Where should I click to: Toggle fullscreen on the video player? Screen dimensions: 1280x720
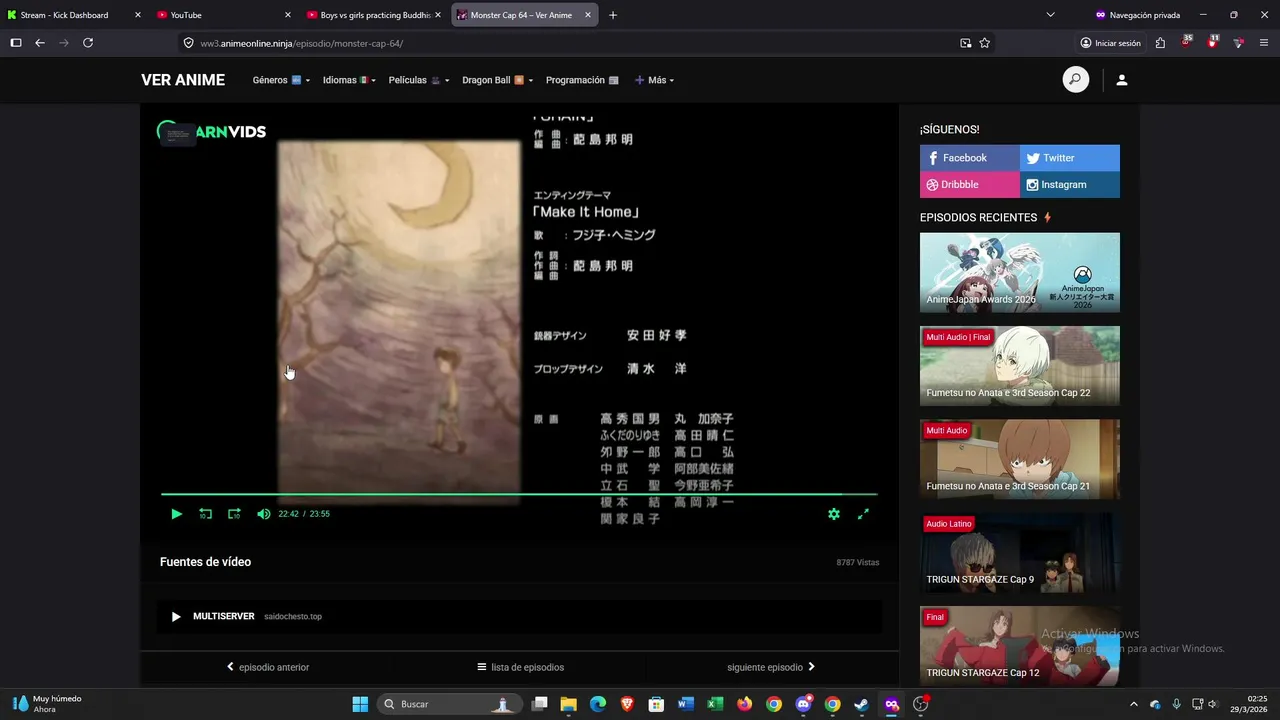(x=863, y=514)
